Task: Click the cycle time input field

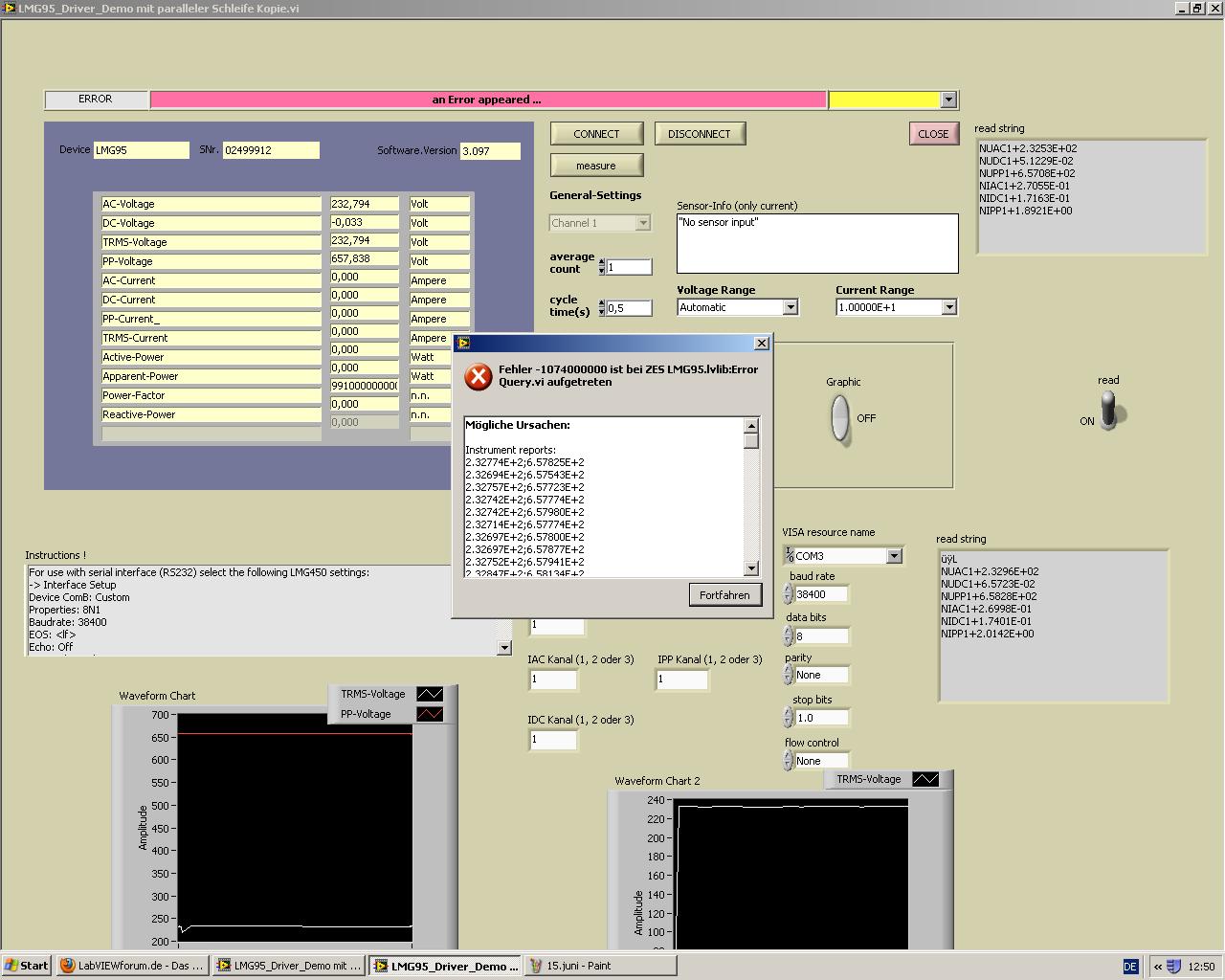Action: [x=629, y=308]
